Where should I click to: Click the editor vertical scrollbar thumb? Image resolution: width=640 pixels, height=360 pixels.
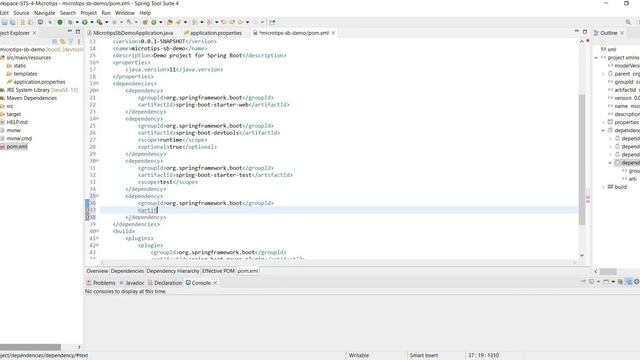582,160
